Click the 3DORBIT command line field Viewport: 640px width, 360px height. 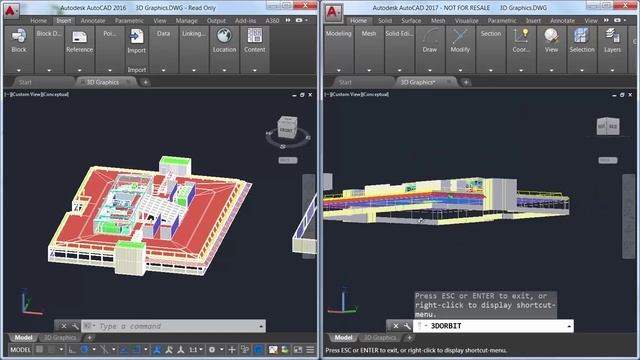pos(493,326)
